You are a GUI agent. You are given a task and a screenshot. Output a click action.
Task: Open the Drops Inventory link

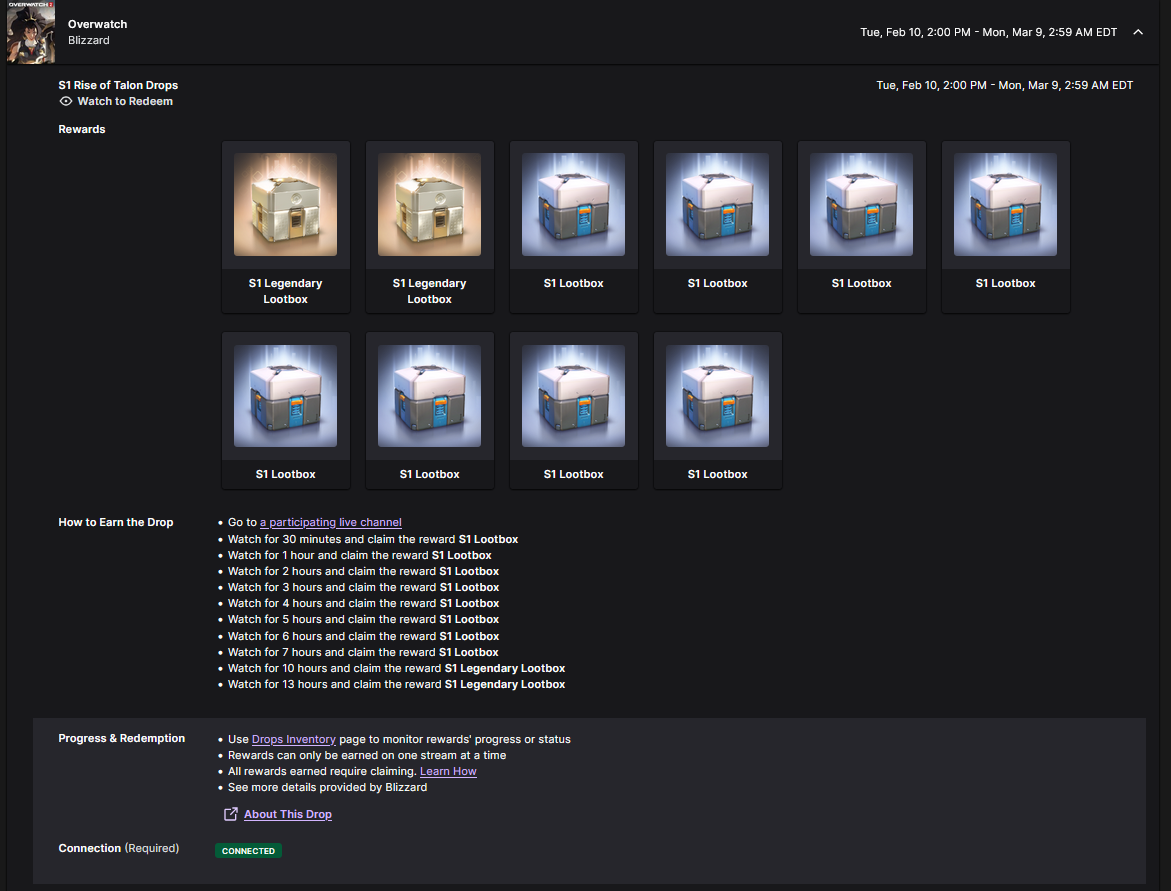click(x=293, y=739)
